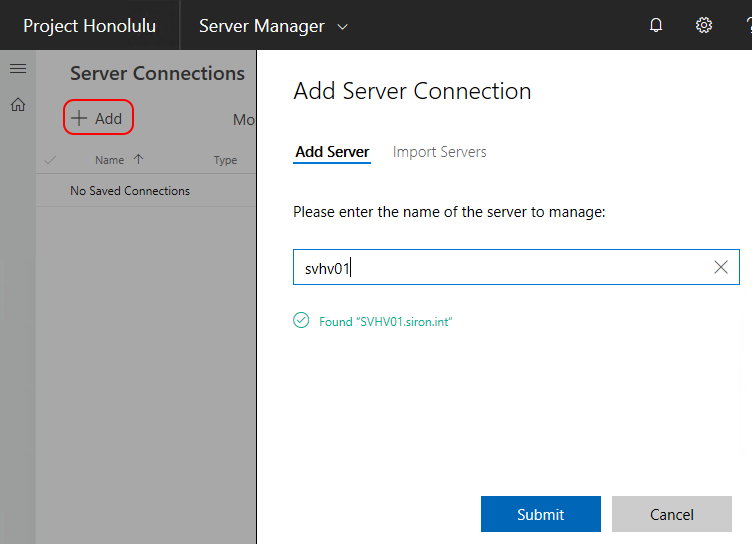The height and width of the screenshot is (544, 752).
Task: Click the Add connection button
Action: click(98, 118)
